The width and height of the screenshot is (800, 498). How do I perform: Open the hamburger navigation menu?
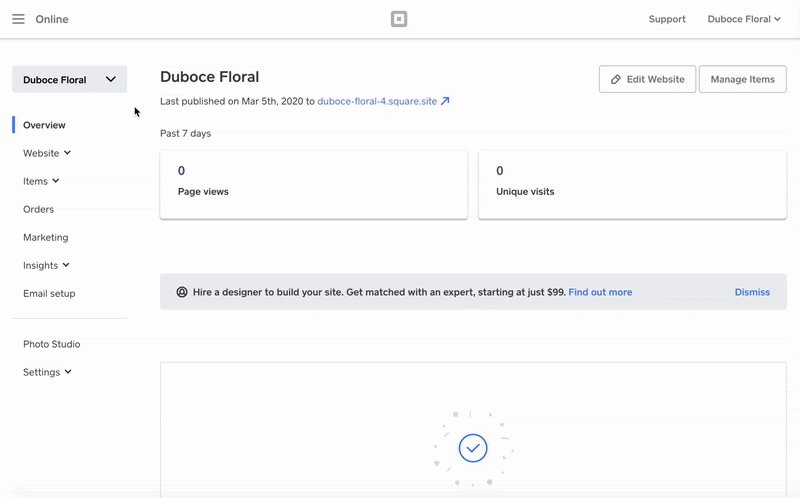18,19
